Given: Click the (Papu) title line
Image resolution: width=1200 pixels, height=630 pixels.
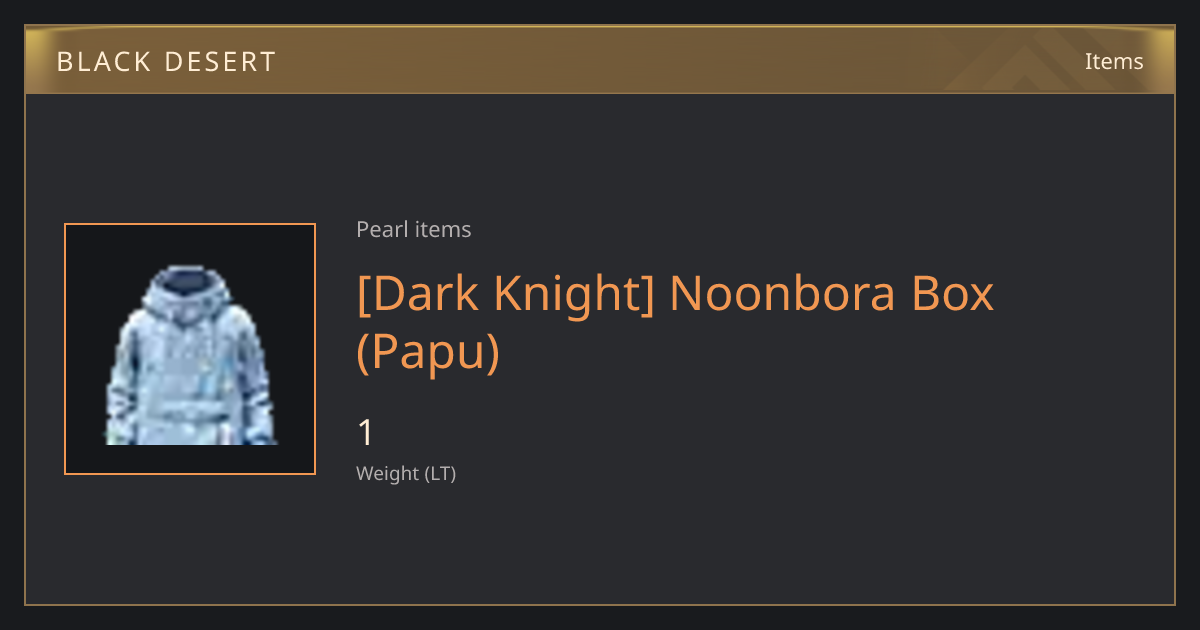Looking at the screenshot, I should 428,353.
